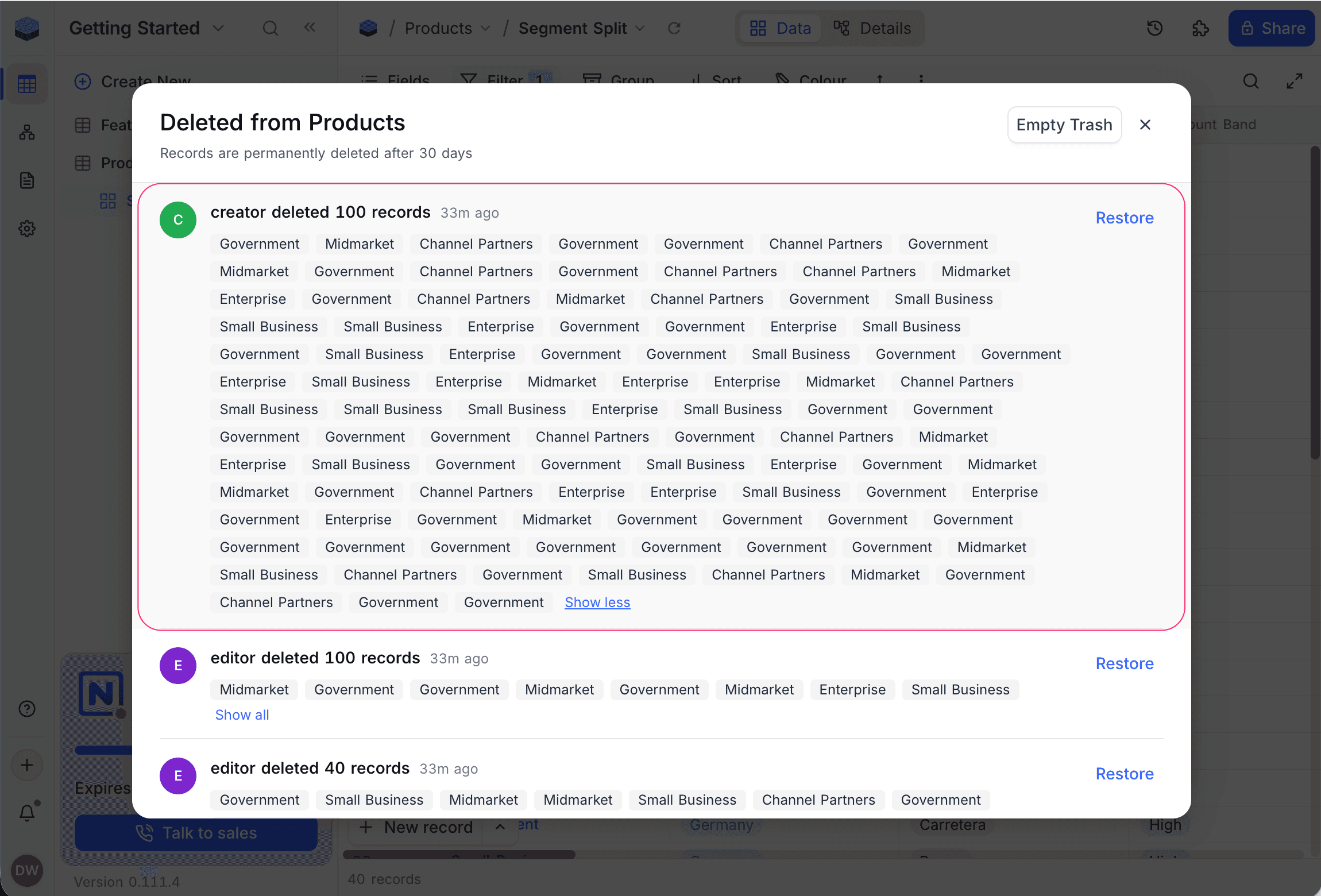Click the reload icon next to Segment Split
This screenshot has height=896, width=1321.
click(674, 28)
